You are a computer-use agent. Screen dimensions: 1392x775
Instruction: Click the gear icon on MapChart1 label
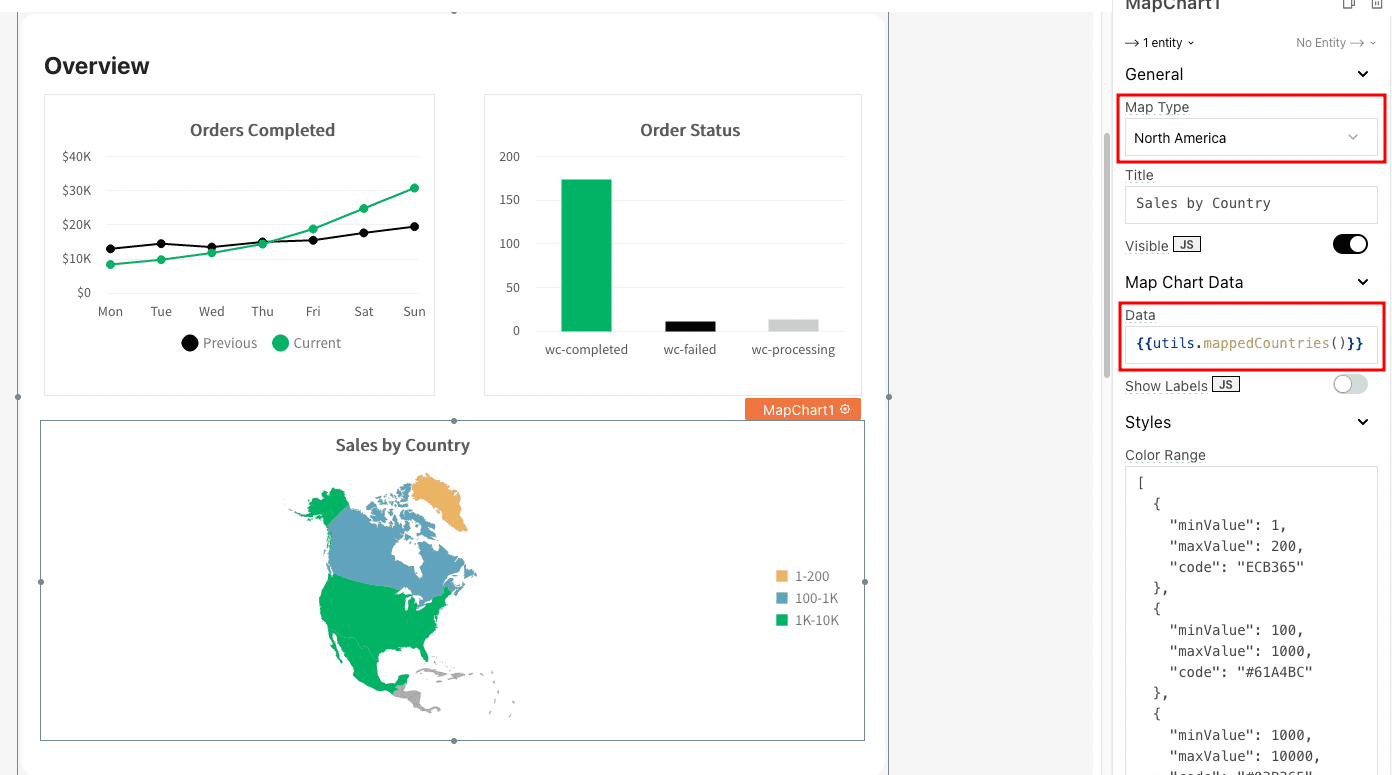(x=845, y=409)
